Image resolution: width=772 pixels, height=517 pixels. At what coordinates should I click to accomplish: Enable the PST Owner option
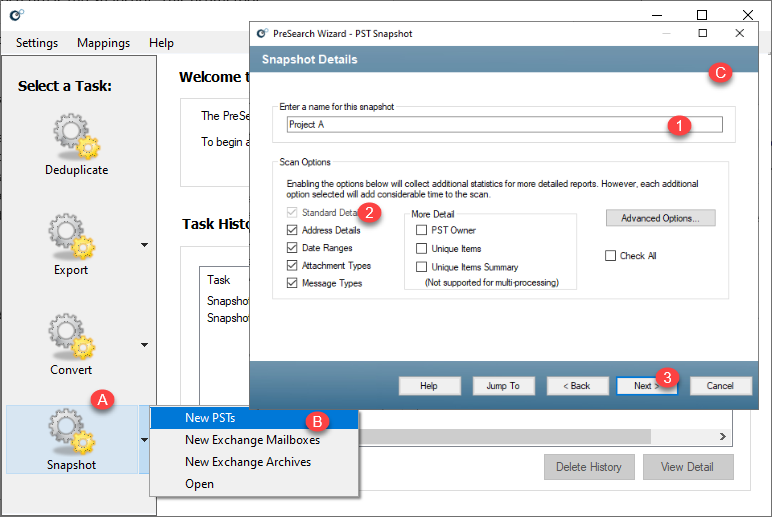422,231
